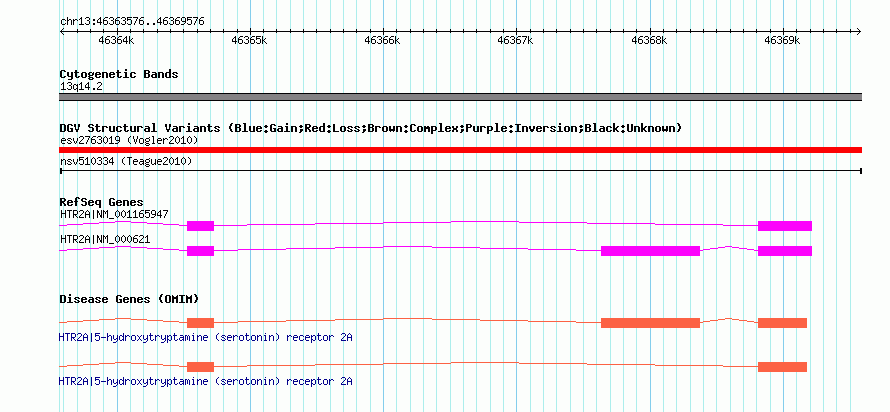Open the nsv510334 (Teague2010) variant label
Image resolution: width=890 pixels, height=412 pixels.
tap(126, 162)
